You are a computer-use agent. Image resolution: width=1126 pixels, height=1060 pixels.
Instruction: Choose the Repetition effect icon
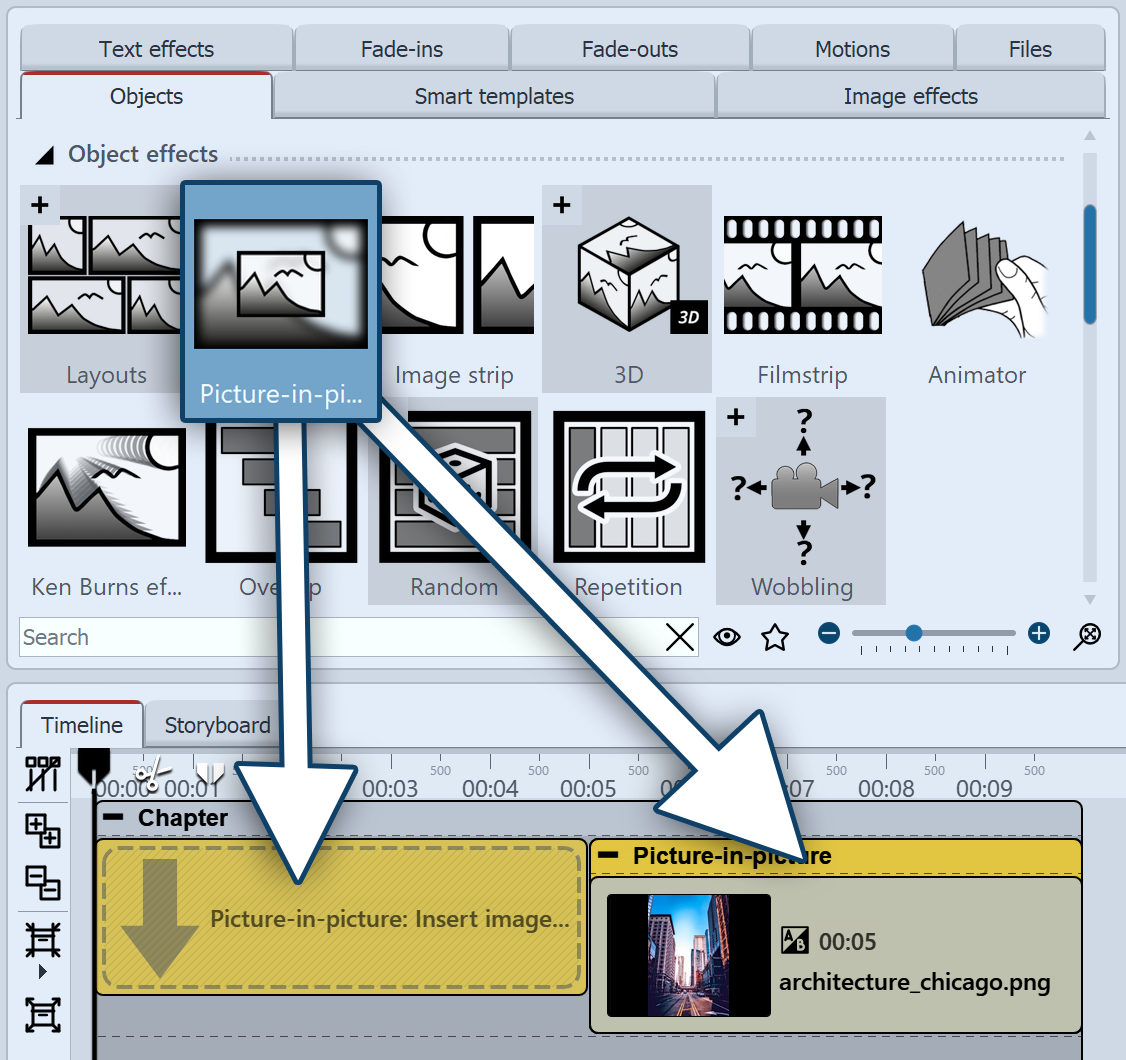628,500
